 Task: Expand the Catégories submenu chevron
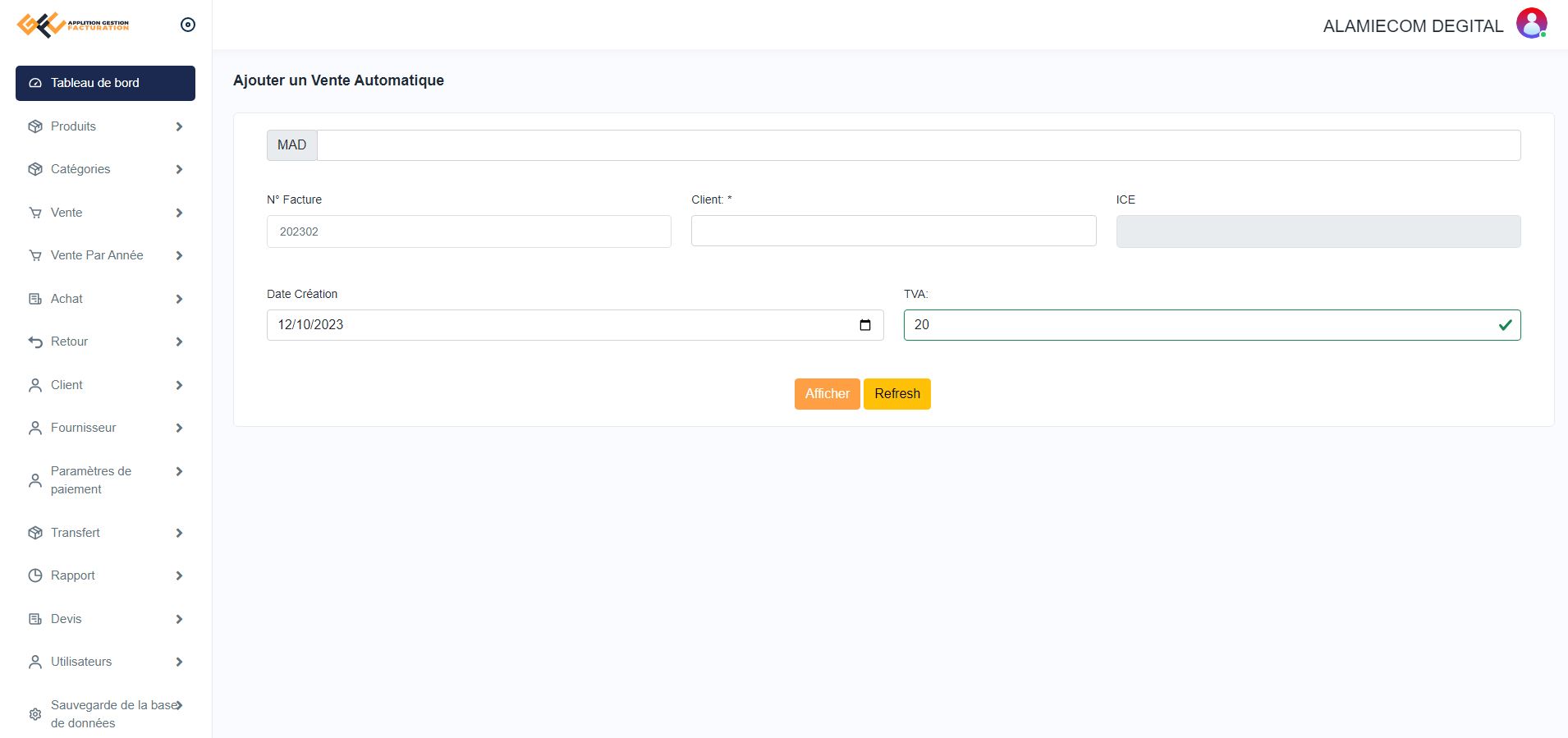click(179, 169)
